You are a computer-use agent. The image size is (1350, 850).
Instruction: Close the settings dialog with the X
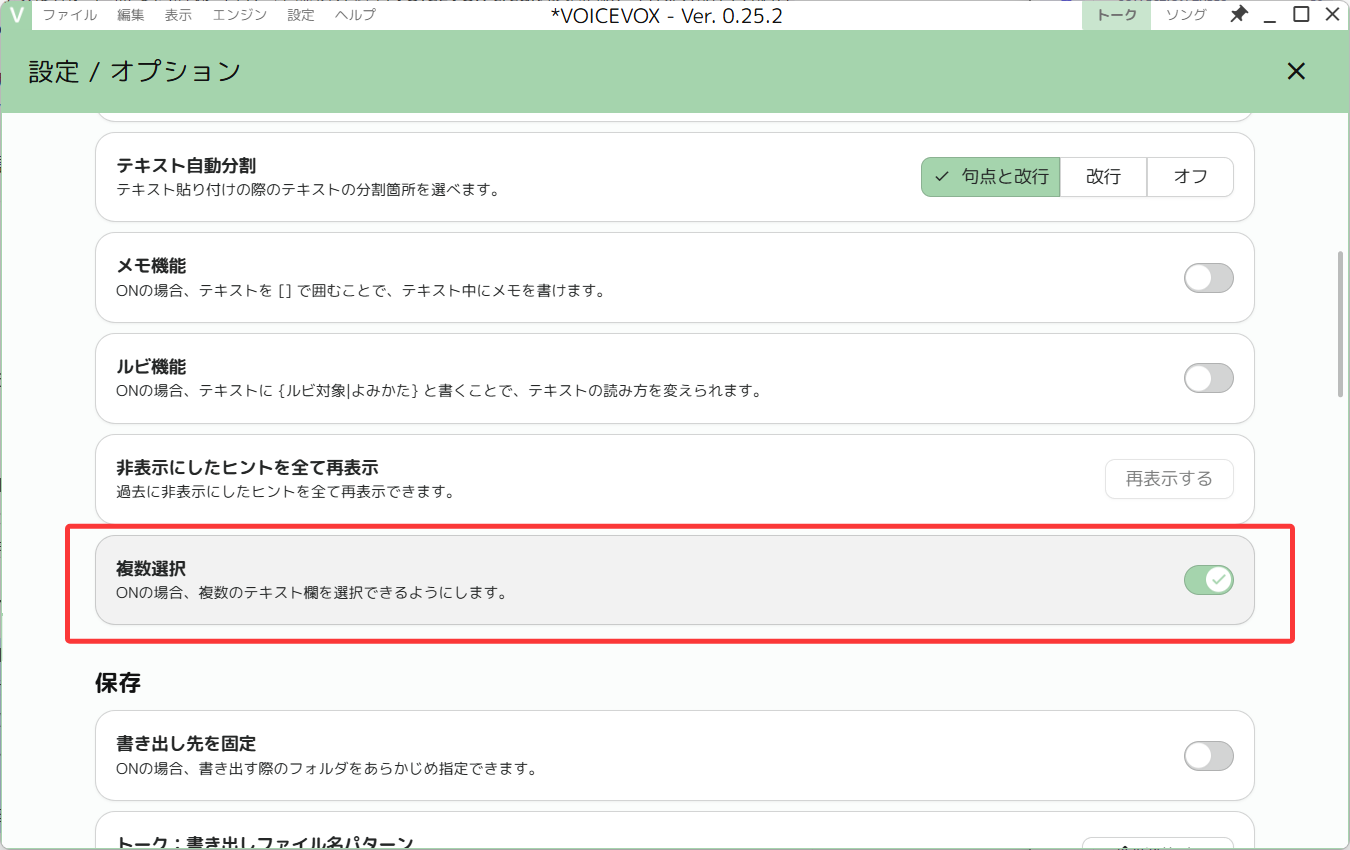(1296, 71)
